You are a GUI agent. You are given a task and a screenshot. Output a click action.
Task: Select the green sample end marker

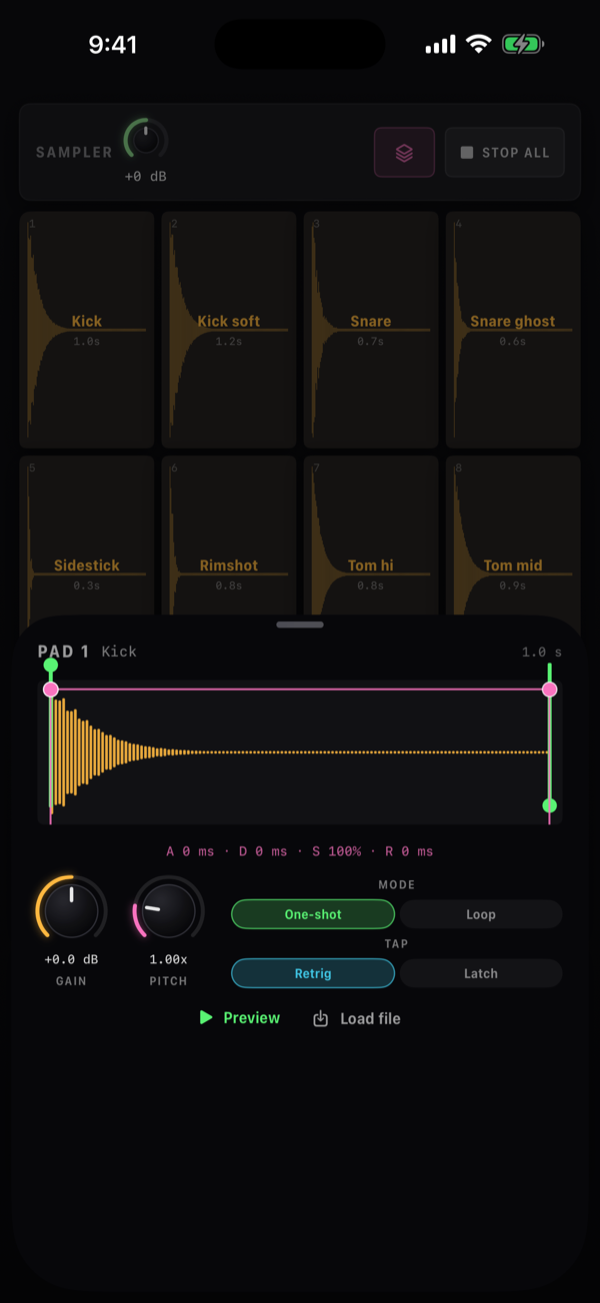click(x=549, y=805)
